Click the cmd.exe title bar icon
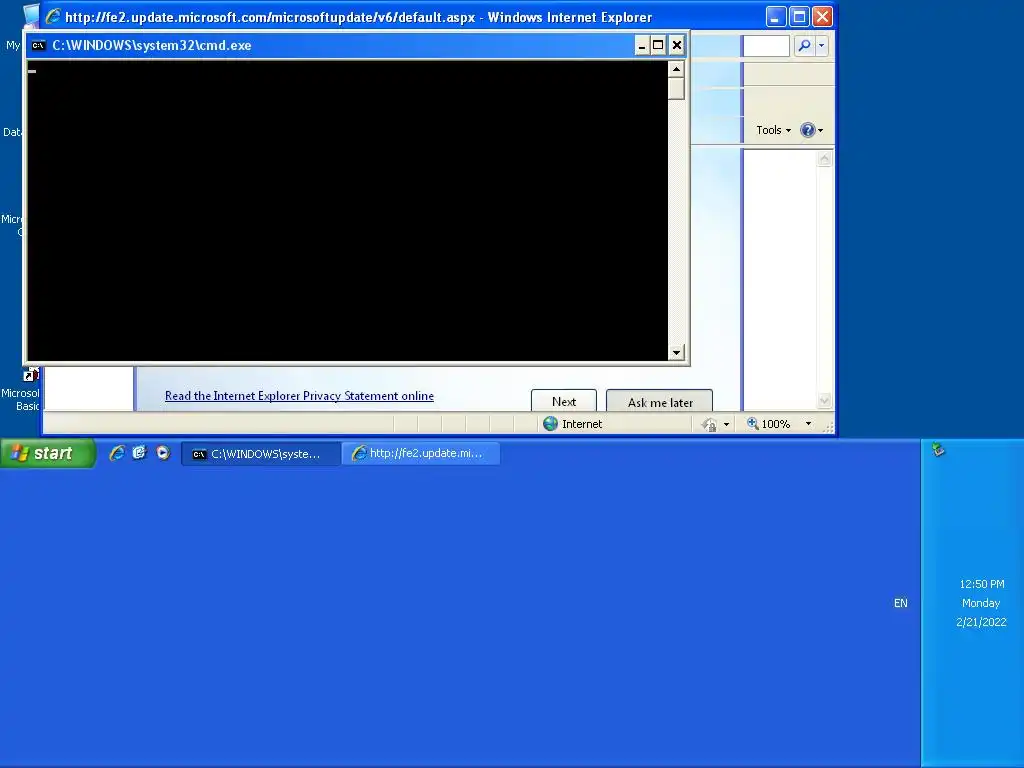This screenshot has width=1024, height=768. (x=39, y=45)
